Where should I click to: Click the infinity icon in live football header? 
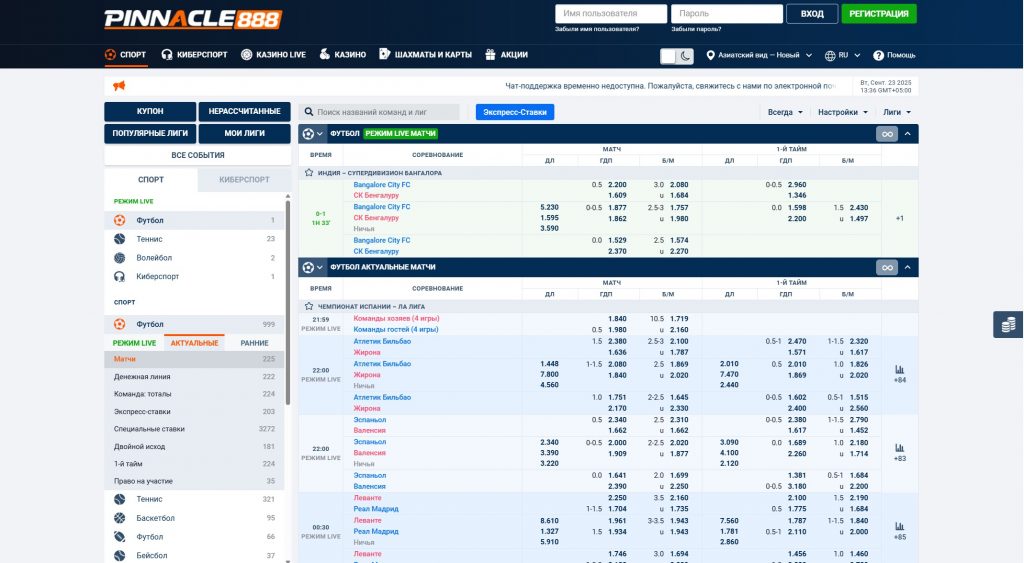coord(886,134)
